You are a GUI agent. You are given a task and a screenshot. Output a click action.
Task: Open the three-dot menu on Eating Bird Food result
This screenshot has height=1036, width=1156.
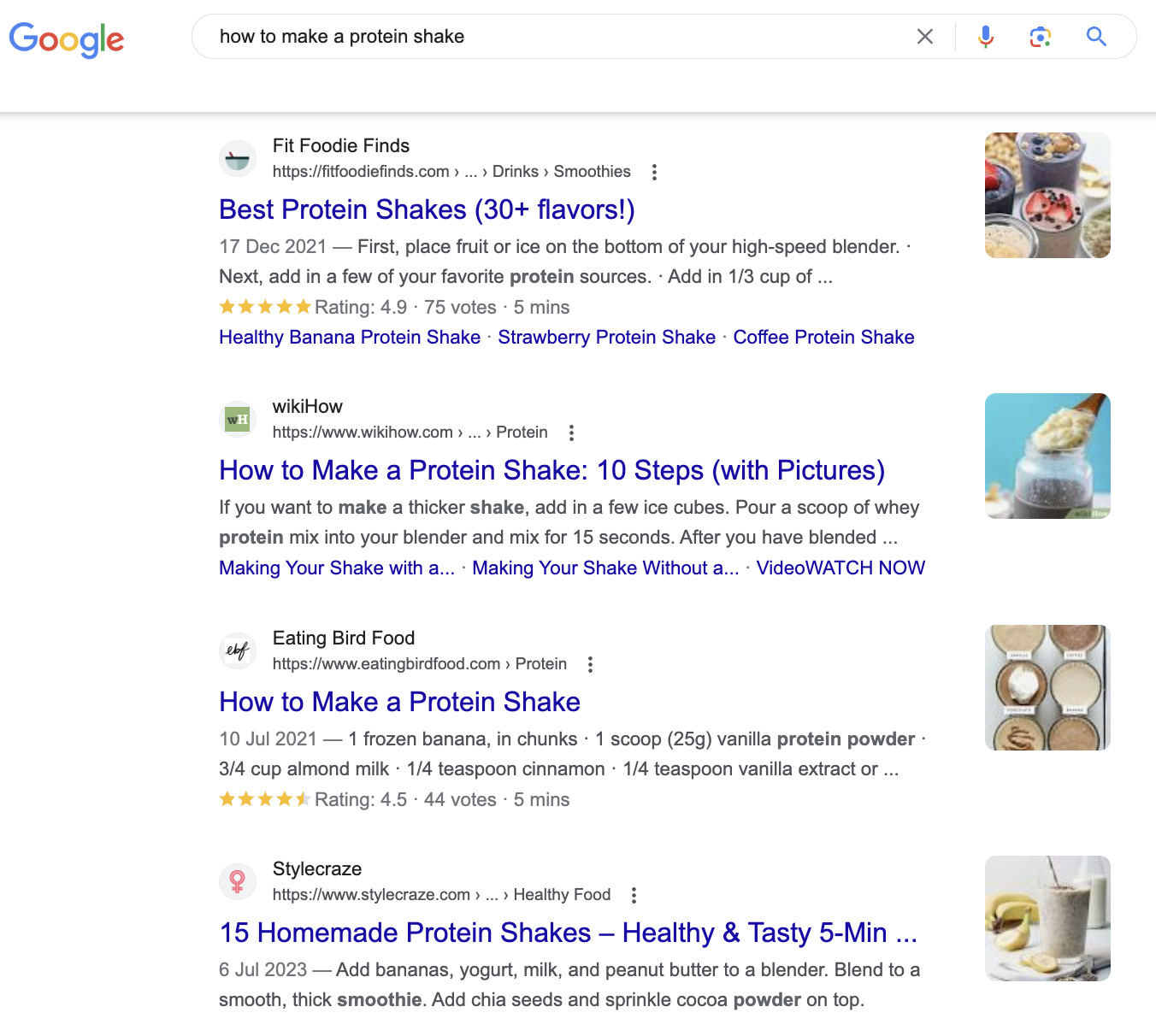pyautogui.click(x=589, y=664)
